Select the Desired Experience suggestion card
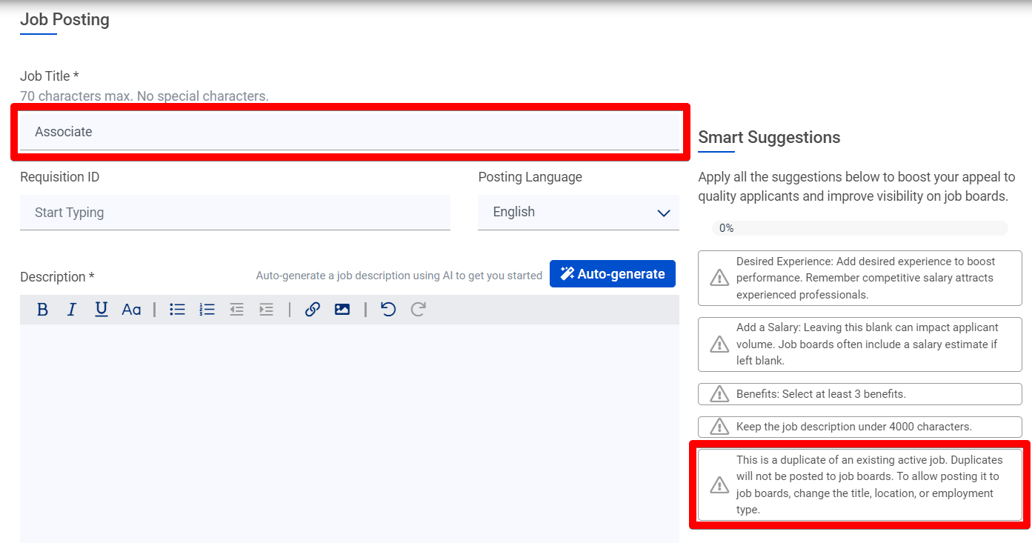 pyautogui.click(x=860, y=278)
